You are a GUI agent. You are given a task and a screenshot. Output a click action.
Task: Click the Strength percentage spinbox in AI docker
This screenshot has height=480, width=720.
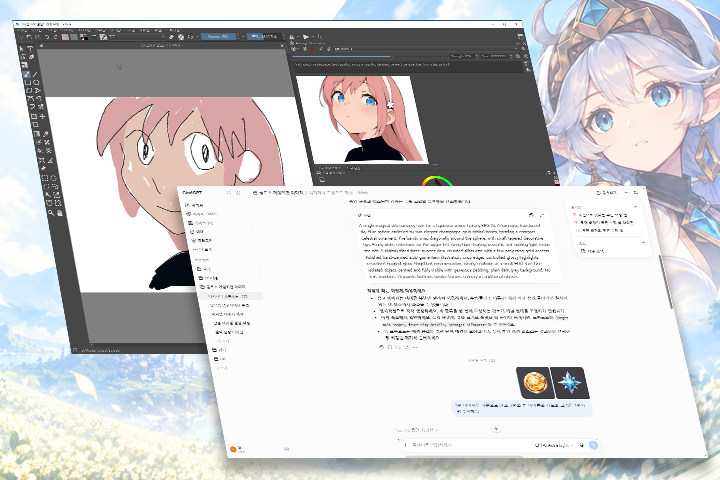[464, 56]
